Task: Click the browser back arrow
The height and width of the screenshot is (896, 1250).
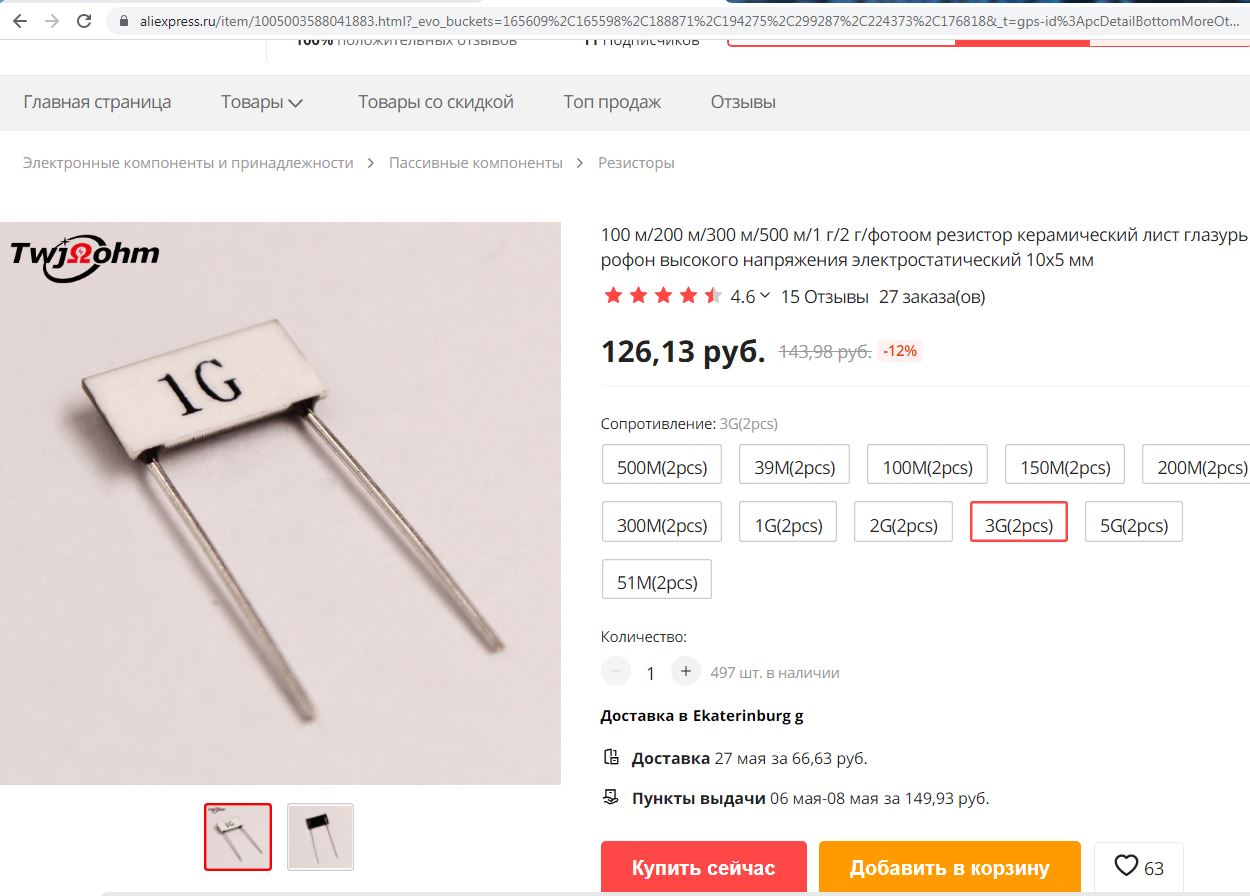Action: (x=24, y=20)
